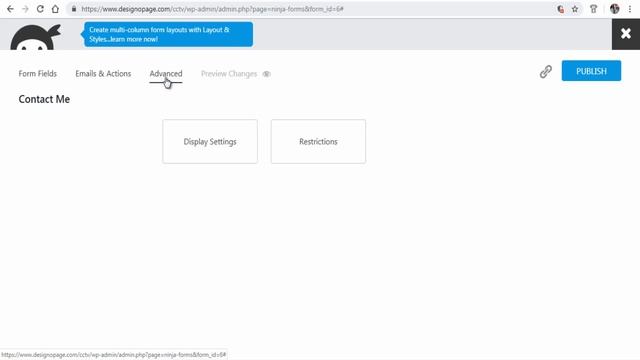Switch to the Form Fields tab
Image resolution: width=640 pixels, height=360 pixels.
click(38, 74)
